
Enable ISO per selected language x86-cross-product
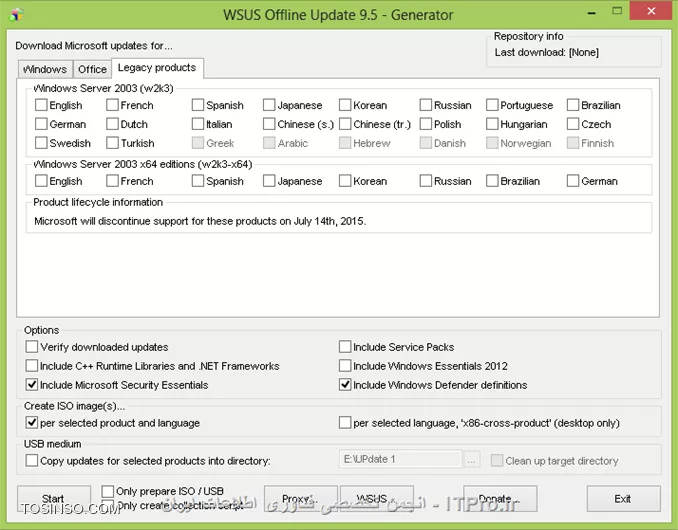pos(345,422)
